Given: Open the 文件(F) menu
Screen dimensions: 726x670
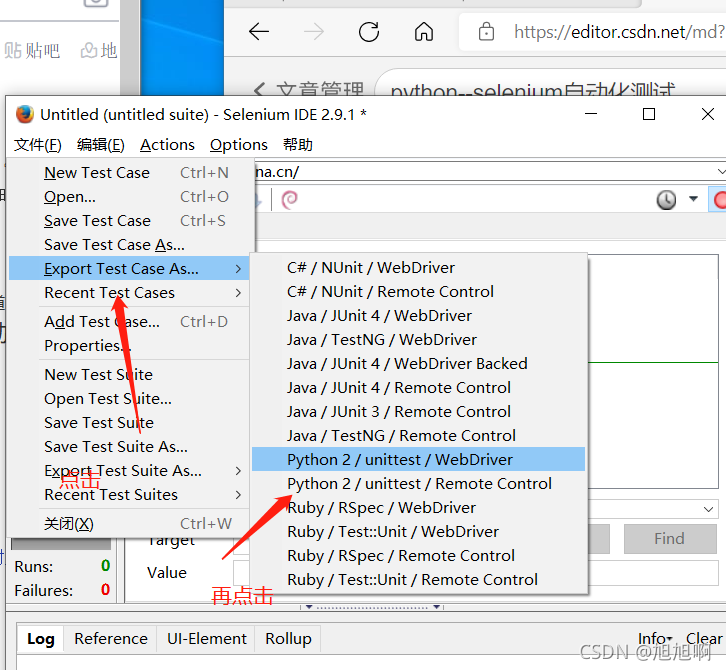Looking at the screenshot, I should (x=38, y=145).
